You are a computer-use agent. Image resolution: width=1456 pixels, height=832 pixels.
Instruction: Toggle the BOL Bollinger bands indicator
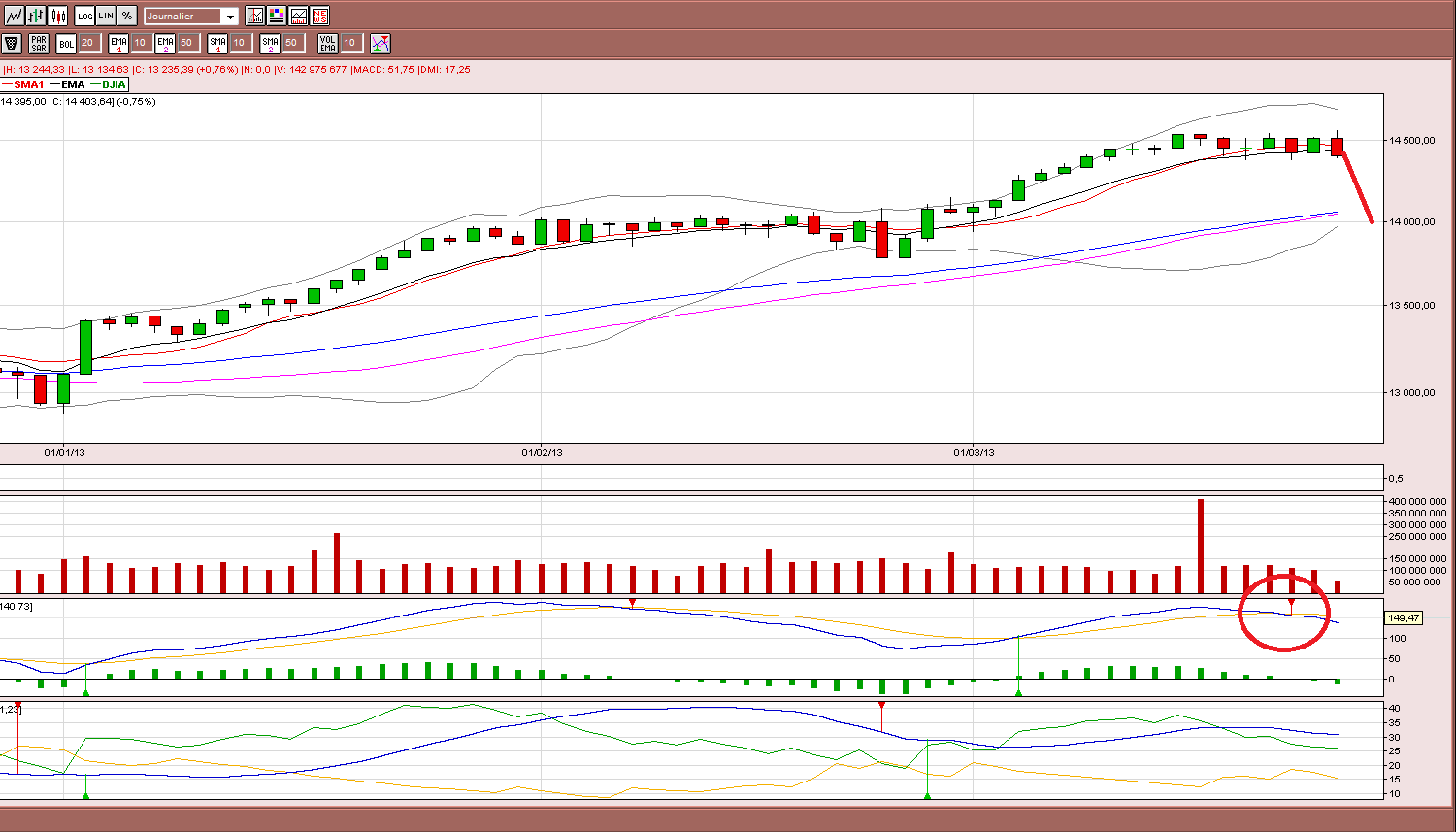tap(66, 43)
